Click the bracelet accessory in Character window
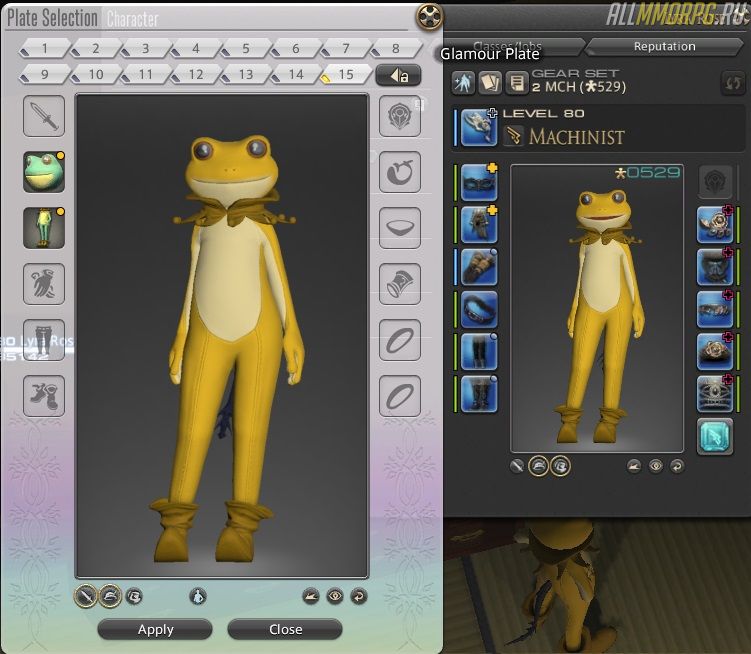 [715, 310]
